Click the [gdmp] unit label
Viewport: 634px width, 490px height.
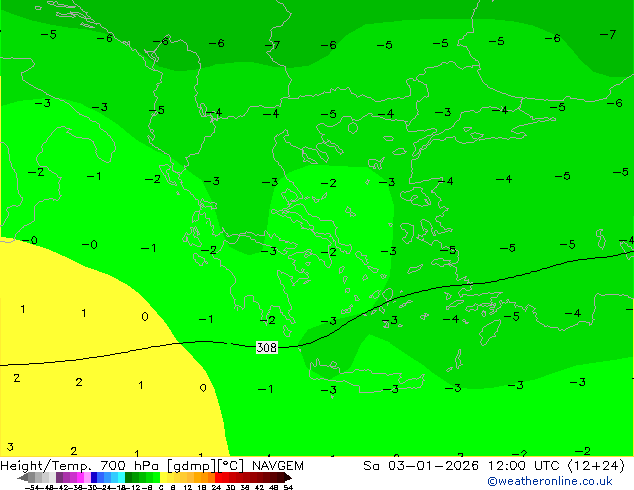coord(192,466)
